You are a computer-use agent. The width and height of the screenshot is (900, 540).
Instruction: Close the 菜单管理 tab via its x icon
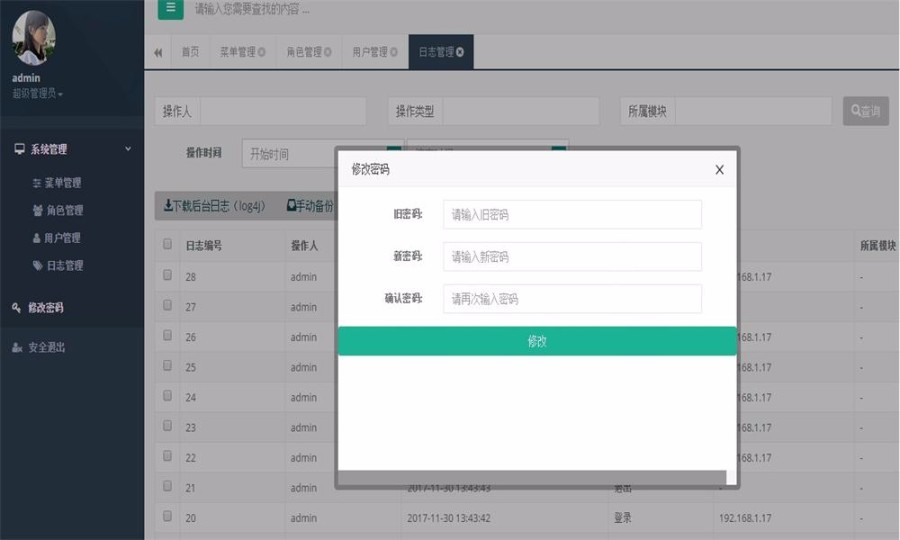coord(262,52)
